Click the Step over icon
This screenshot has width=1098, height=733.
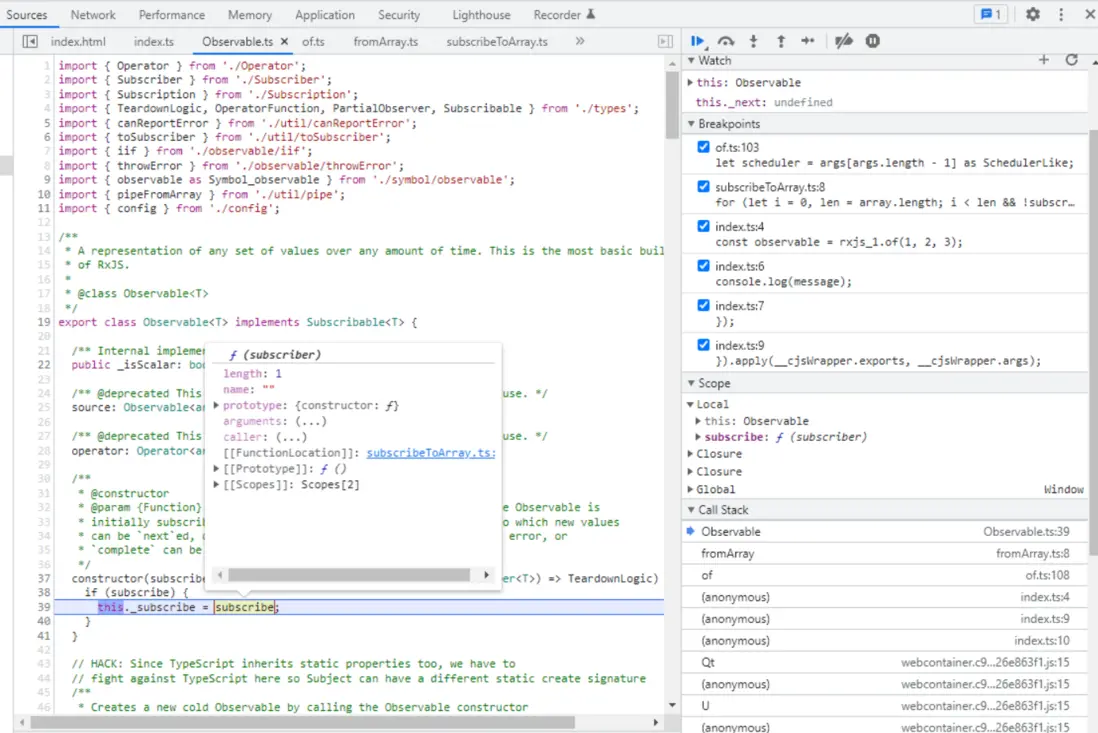[726, 41]
